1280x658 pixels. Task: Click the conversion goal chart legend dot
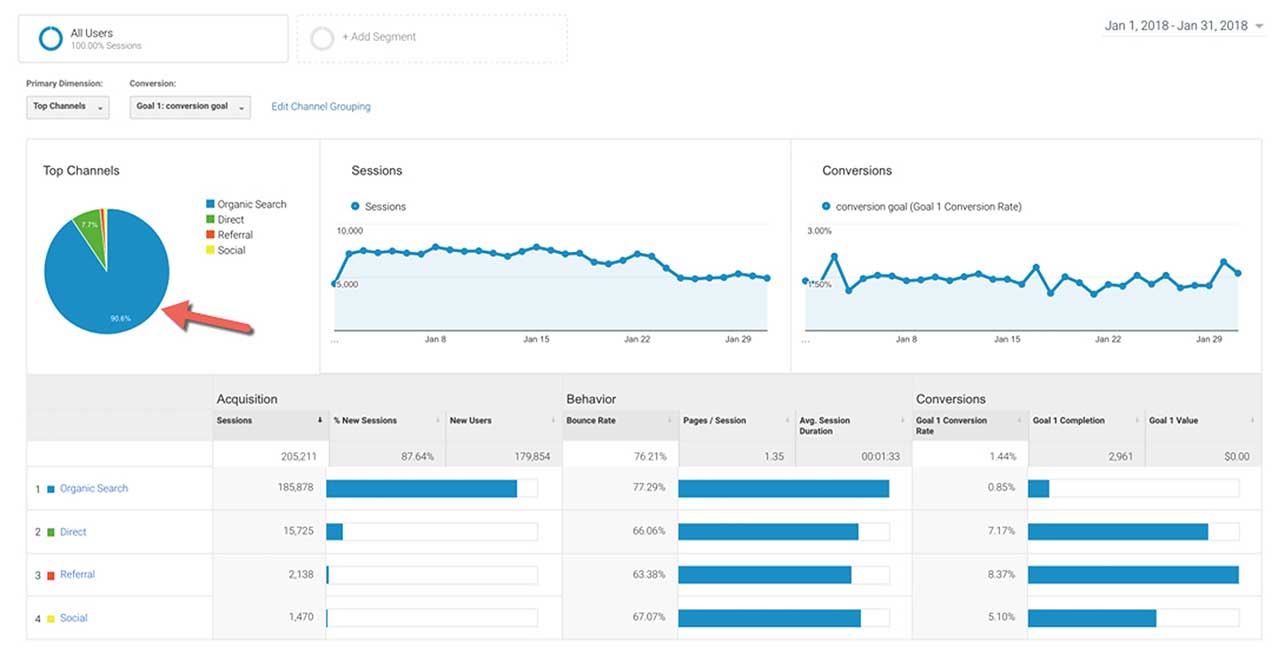(x=826, y=207)
